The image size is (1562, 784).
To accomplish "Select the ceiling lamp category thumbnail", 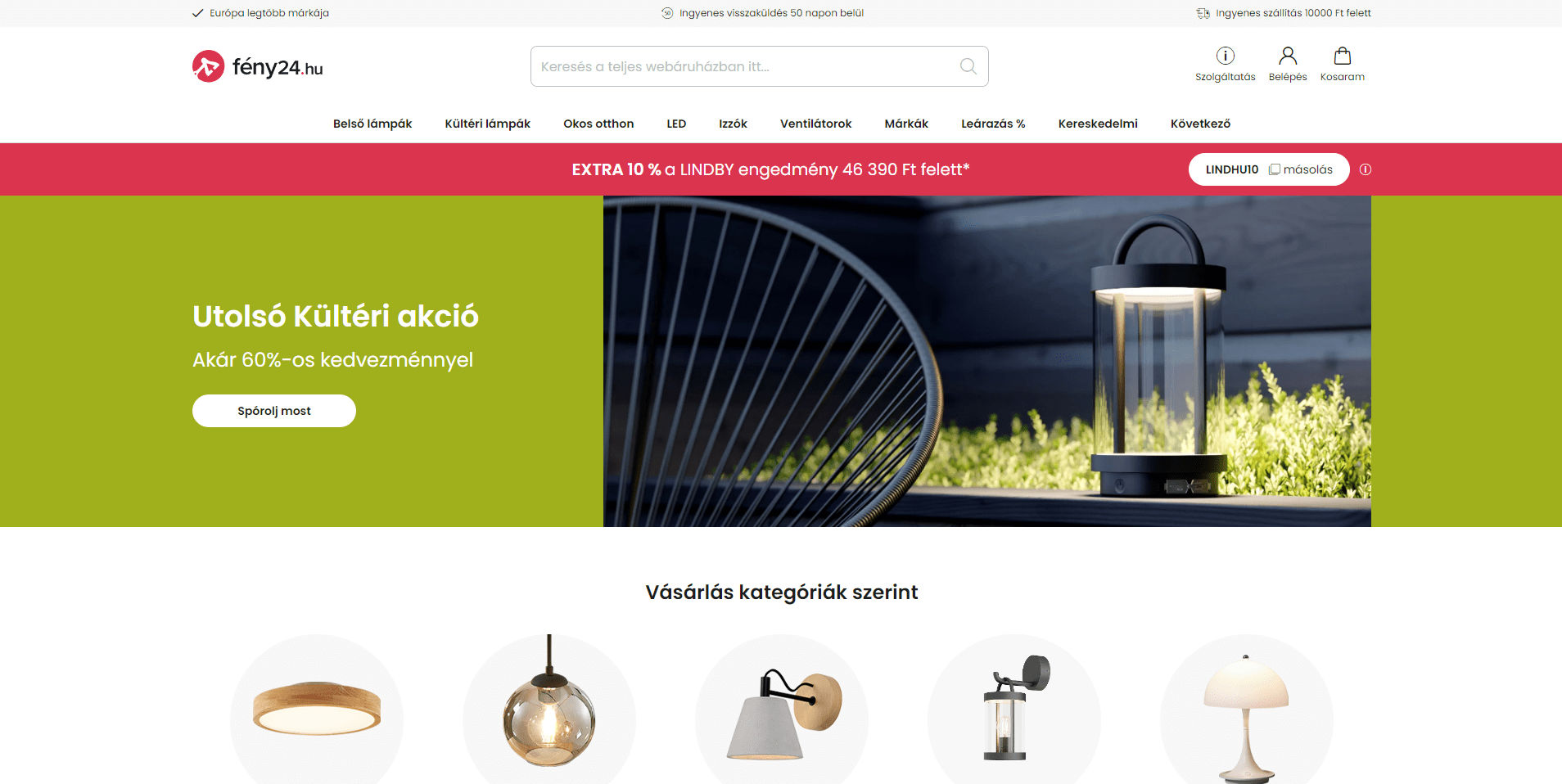I will (317, 709).
